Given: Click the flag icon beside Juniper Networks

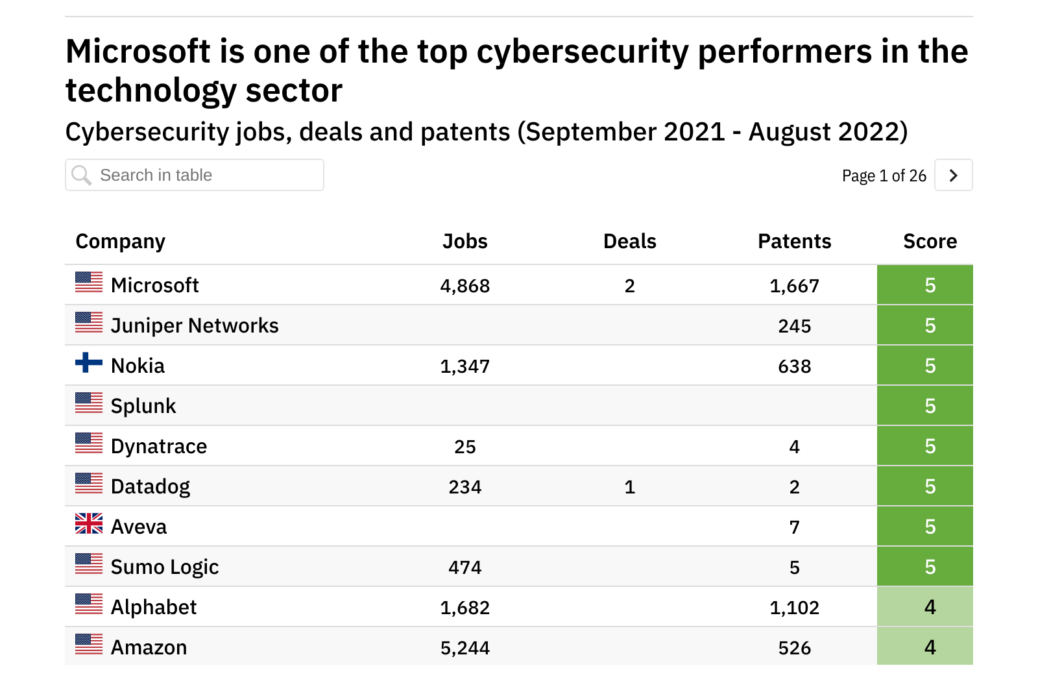Looking at the screenshot, I should (89, 323).
